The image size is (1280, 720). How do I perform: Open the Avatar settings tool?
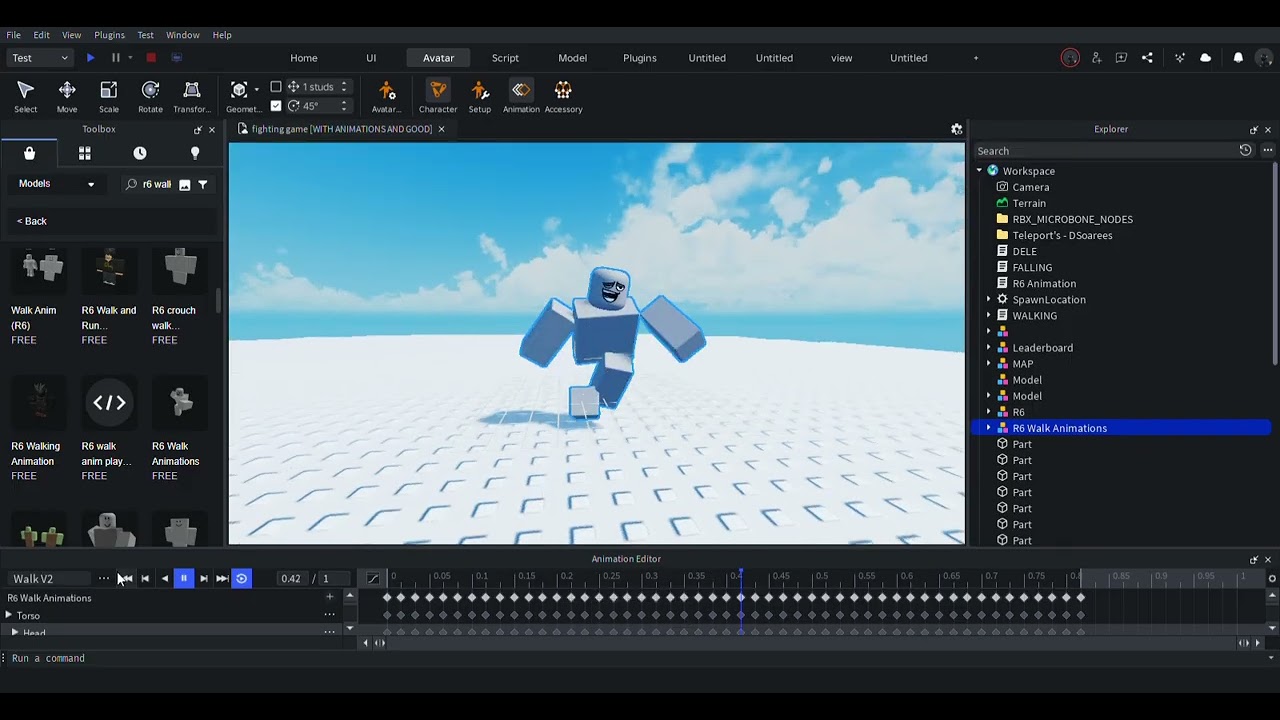point(387,96)
